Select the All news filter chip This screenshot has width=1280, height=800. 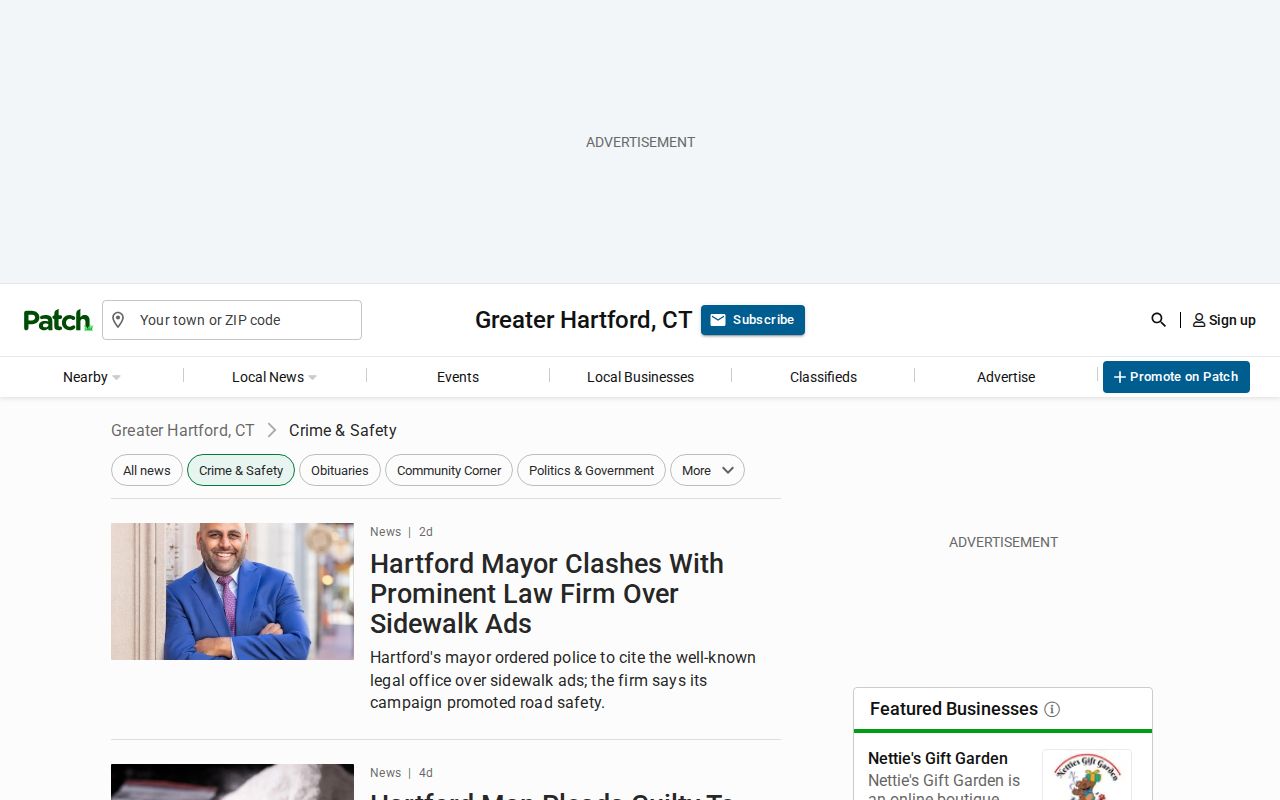[x=147, y=470]
